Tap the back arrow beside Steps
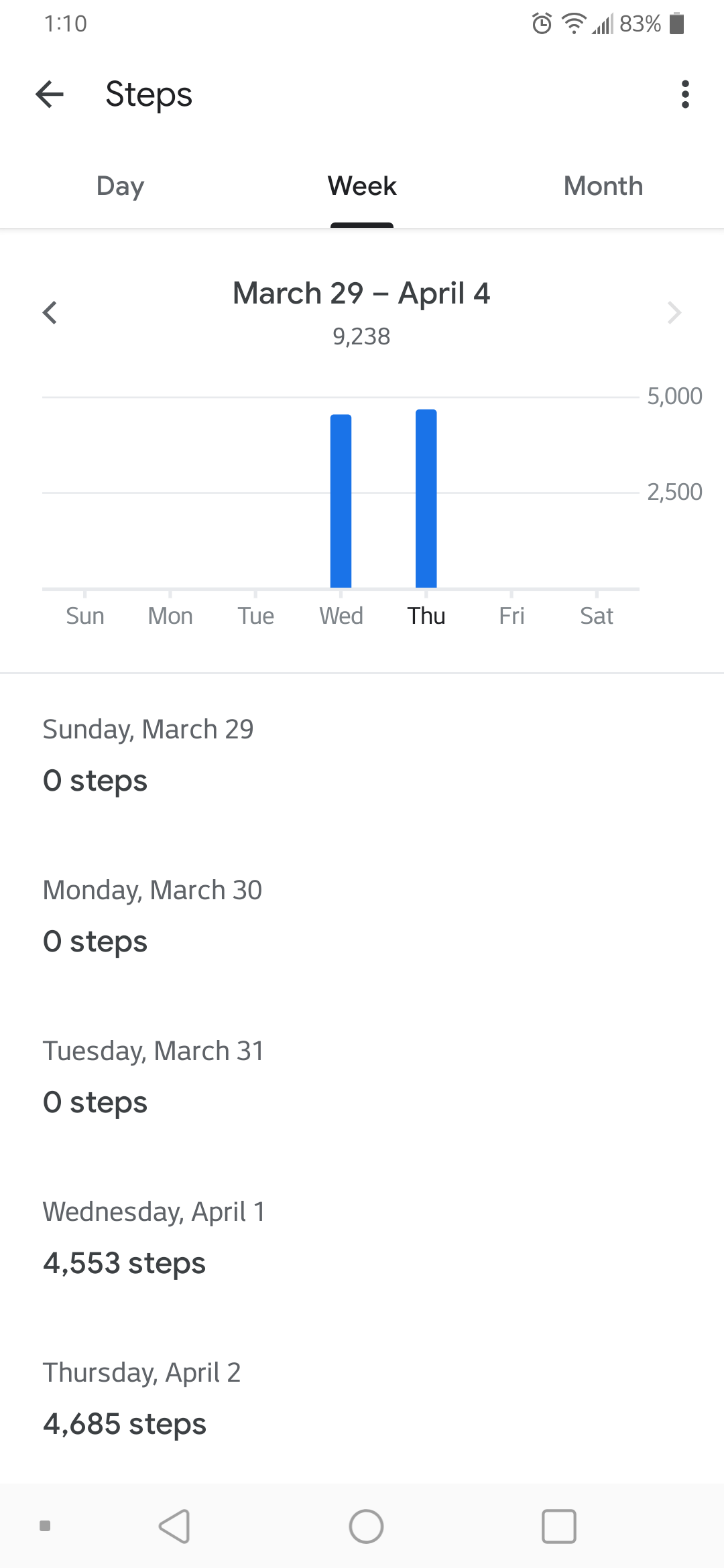 pyautogui.click(x=50, y=94)
